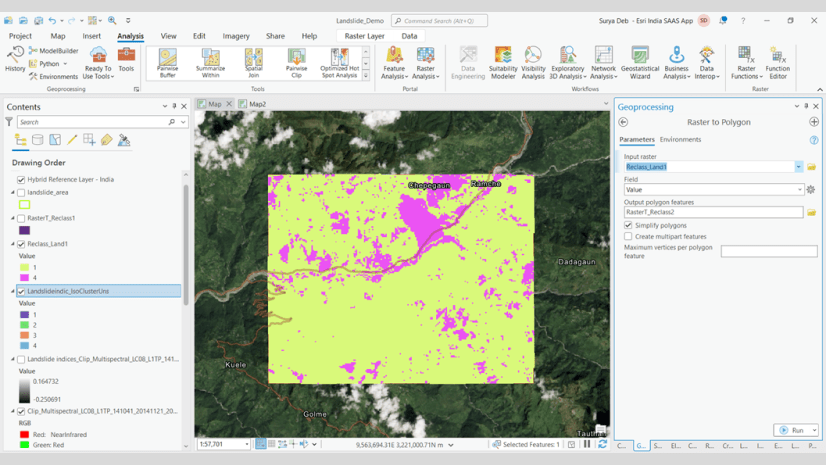The height and width of the screenshot is (465, 826).
Task: Toggle Hybrid Reference Layer visibility
Action: point(21,180)
